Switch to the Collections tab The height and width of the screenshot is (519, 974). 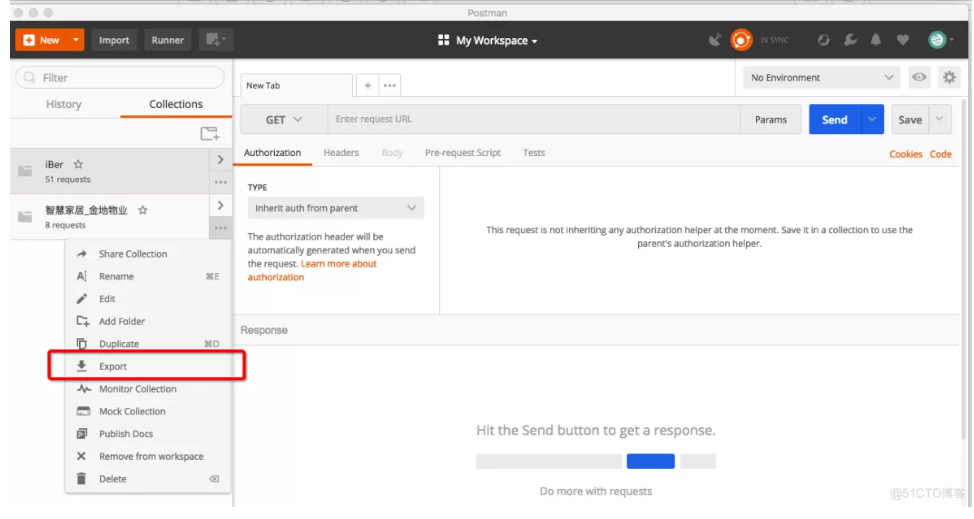click(x=176, y=104)
